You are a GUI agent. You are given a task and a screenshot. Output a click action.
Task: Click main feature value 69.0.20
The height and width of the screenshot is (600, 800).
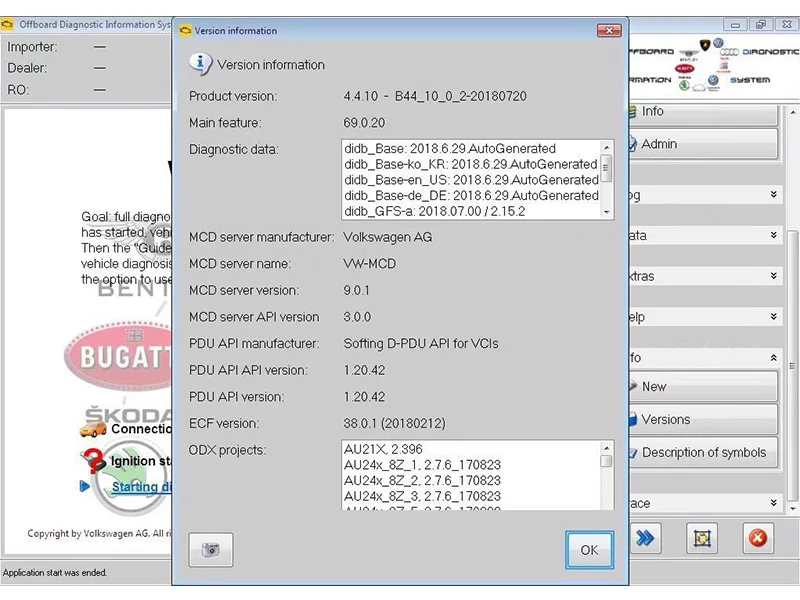tap(364, 122)
